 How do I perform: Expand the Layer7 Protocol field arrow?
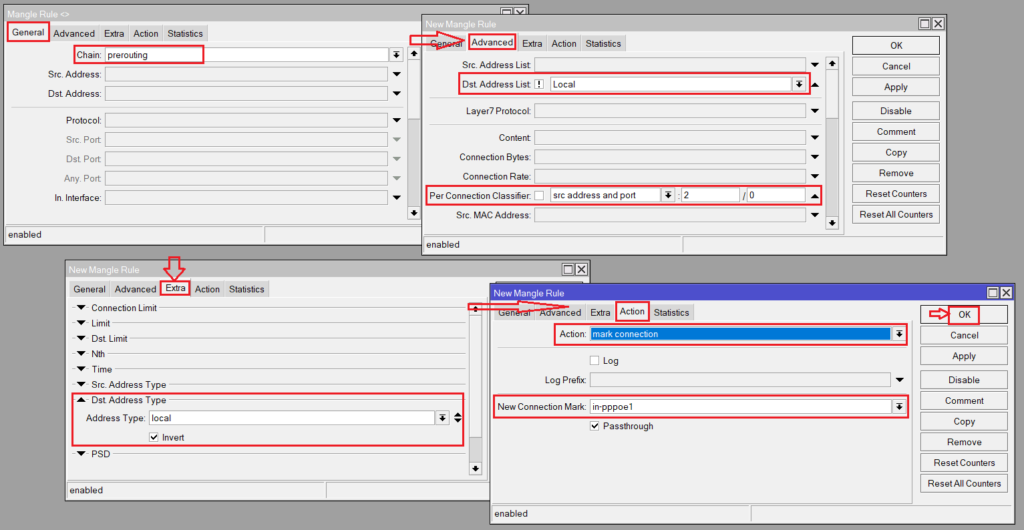point(816,111)
